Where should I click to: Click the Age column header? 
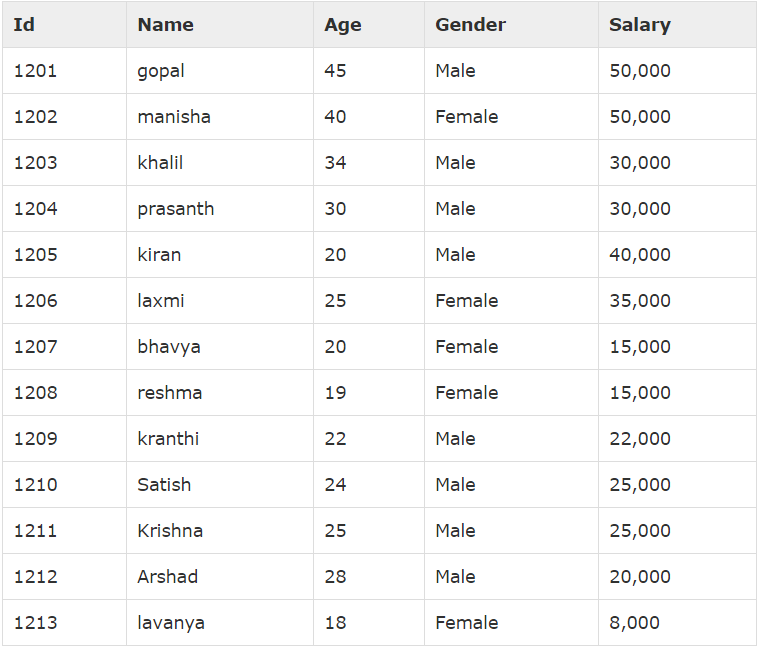click(343, 25)
